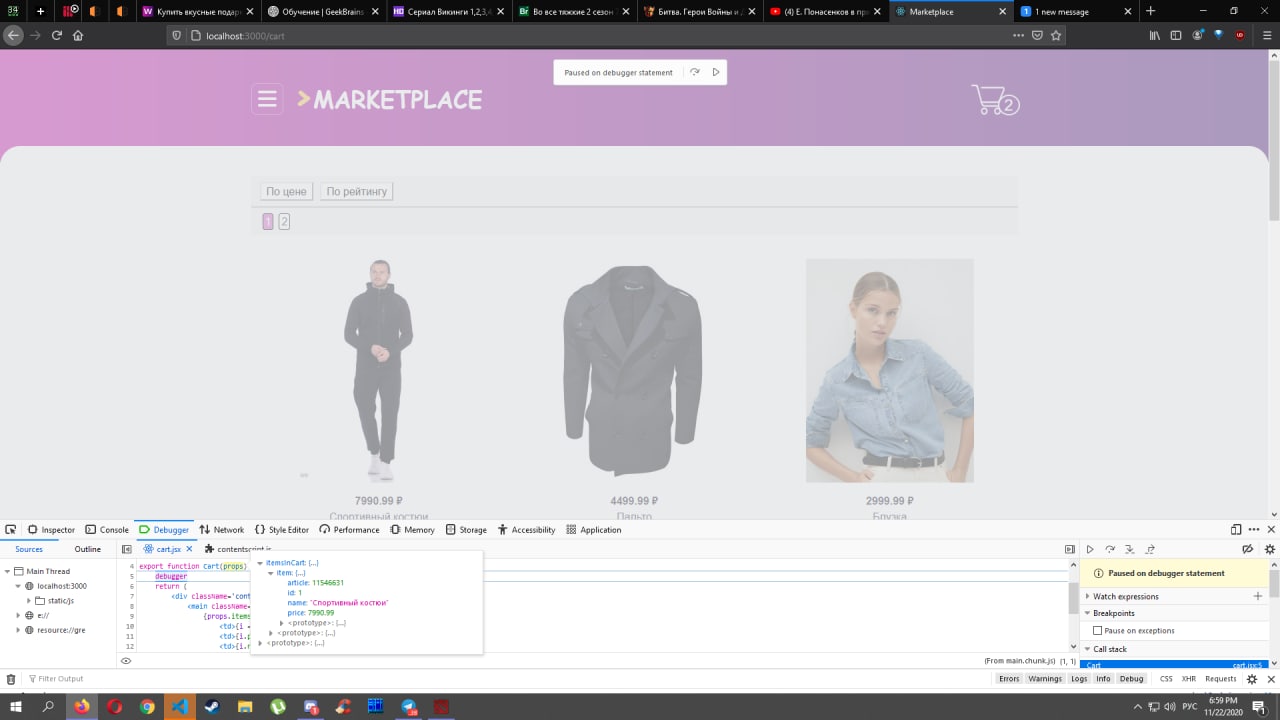This screenshot has height=720, width=1280.
Task: Click the browser home button
Action: (x=78, y=35)
